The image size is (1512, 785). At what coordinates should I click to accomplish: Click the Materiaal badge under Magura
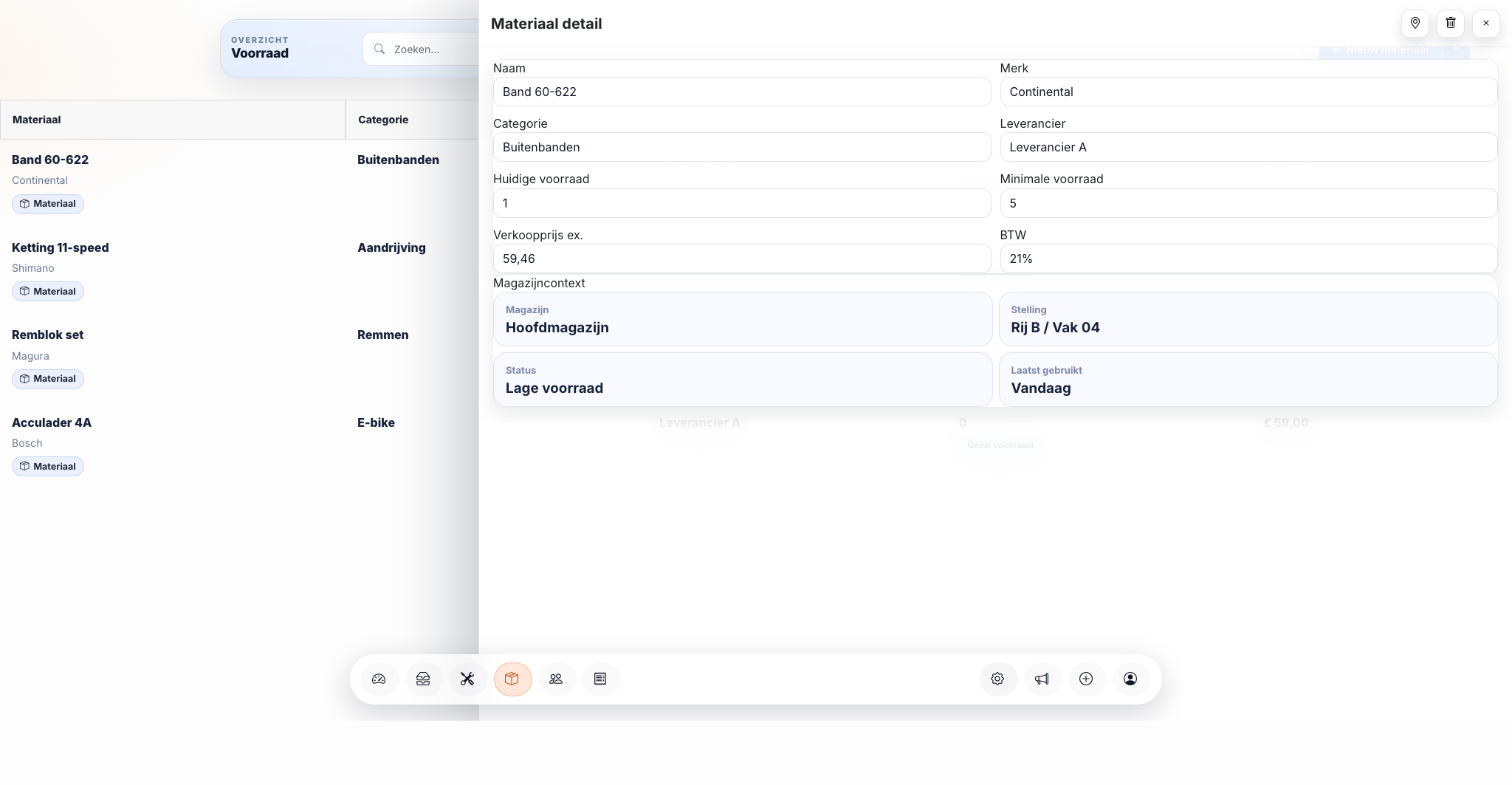point(48,379)
